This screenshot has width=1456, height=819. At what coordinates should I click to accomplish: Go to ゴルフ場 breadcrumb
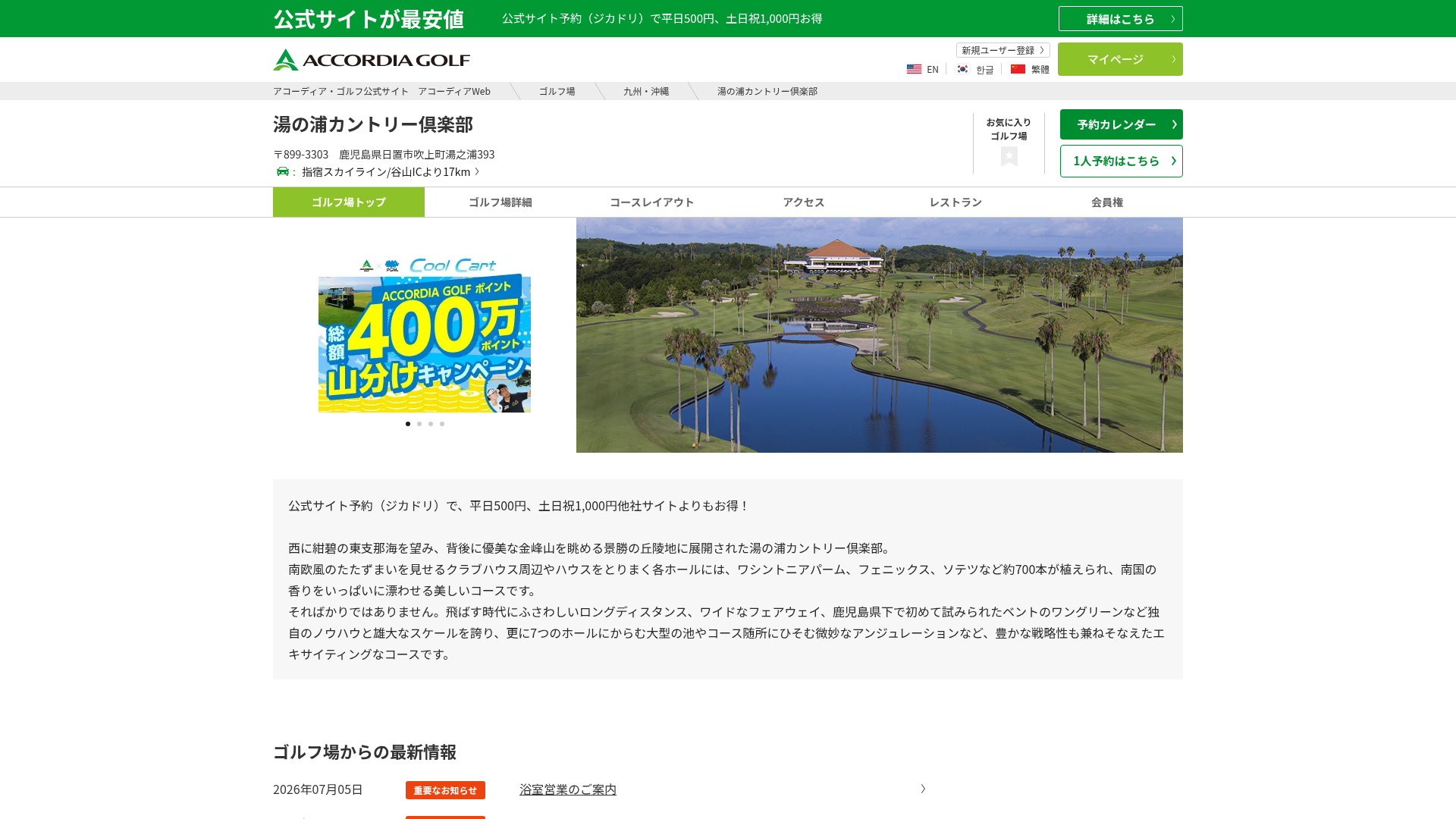(x=557, y=91)
